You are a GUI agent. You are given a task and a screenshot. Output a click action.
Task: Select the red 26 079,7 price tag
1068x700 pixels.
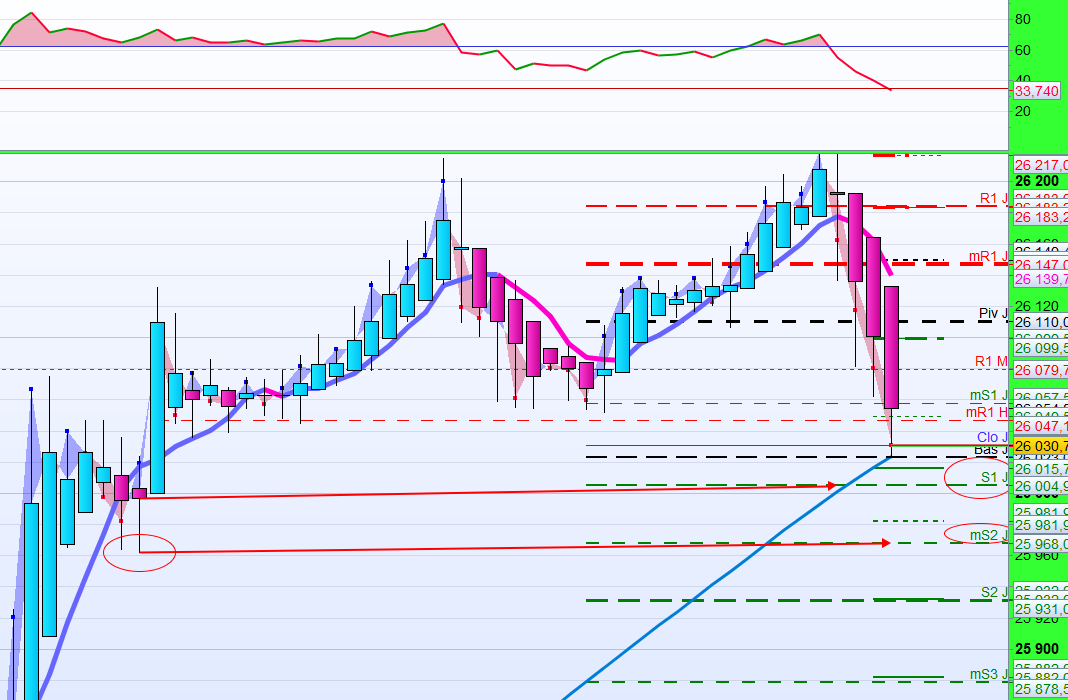(1041, 370)
